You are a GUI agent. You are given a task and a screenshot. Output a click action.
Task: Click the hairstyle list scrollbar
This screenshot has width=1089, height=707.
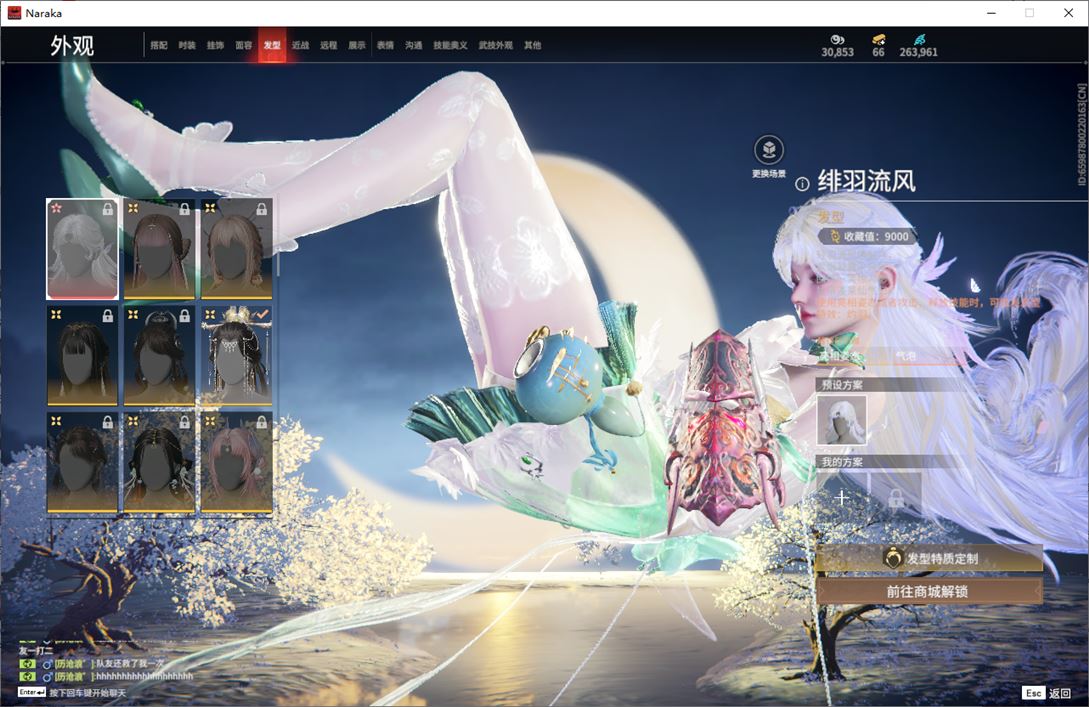pyautogui.click(x=277, y=236)
